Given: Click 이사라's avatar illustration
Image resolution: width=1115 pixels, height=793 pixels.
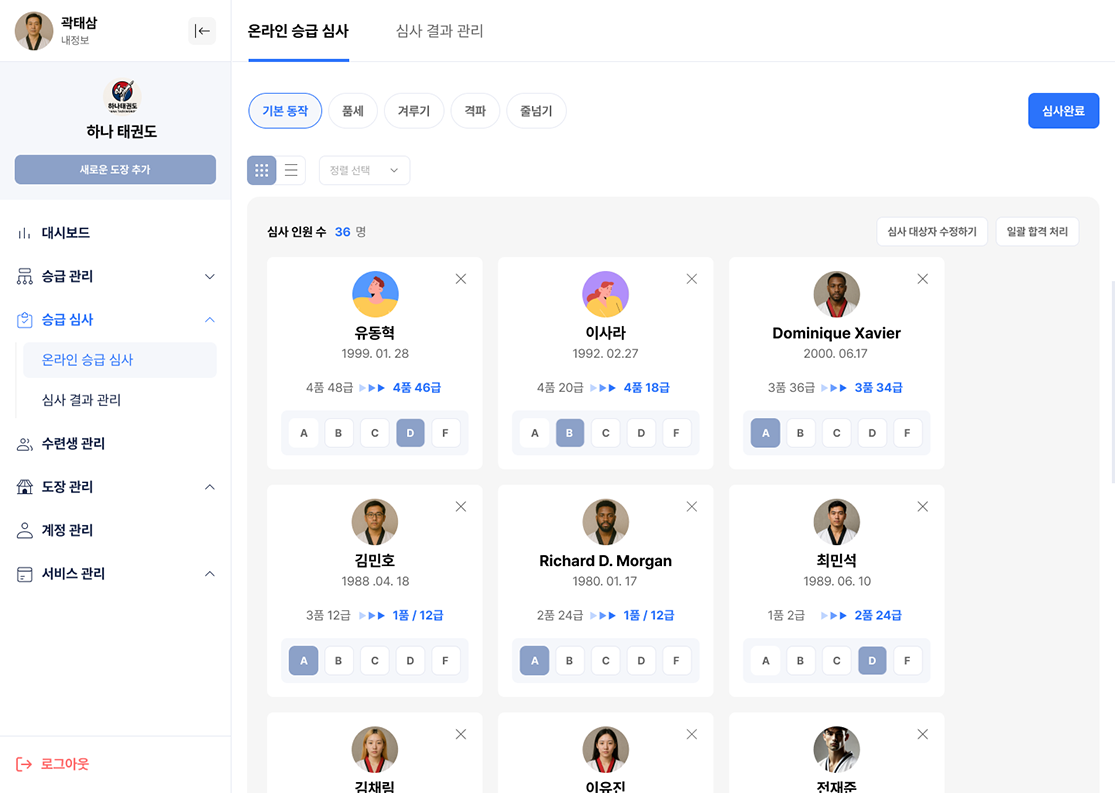Looking at the screenshot, I should (x=605, y=294).
